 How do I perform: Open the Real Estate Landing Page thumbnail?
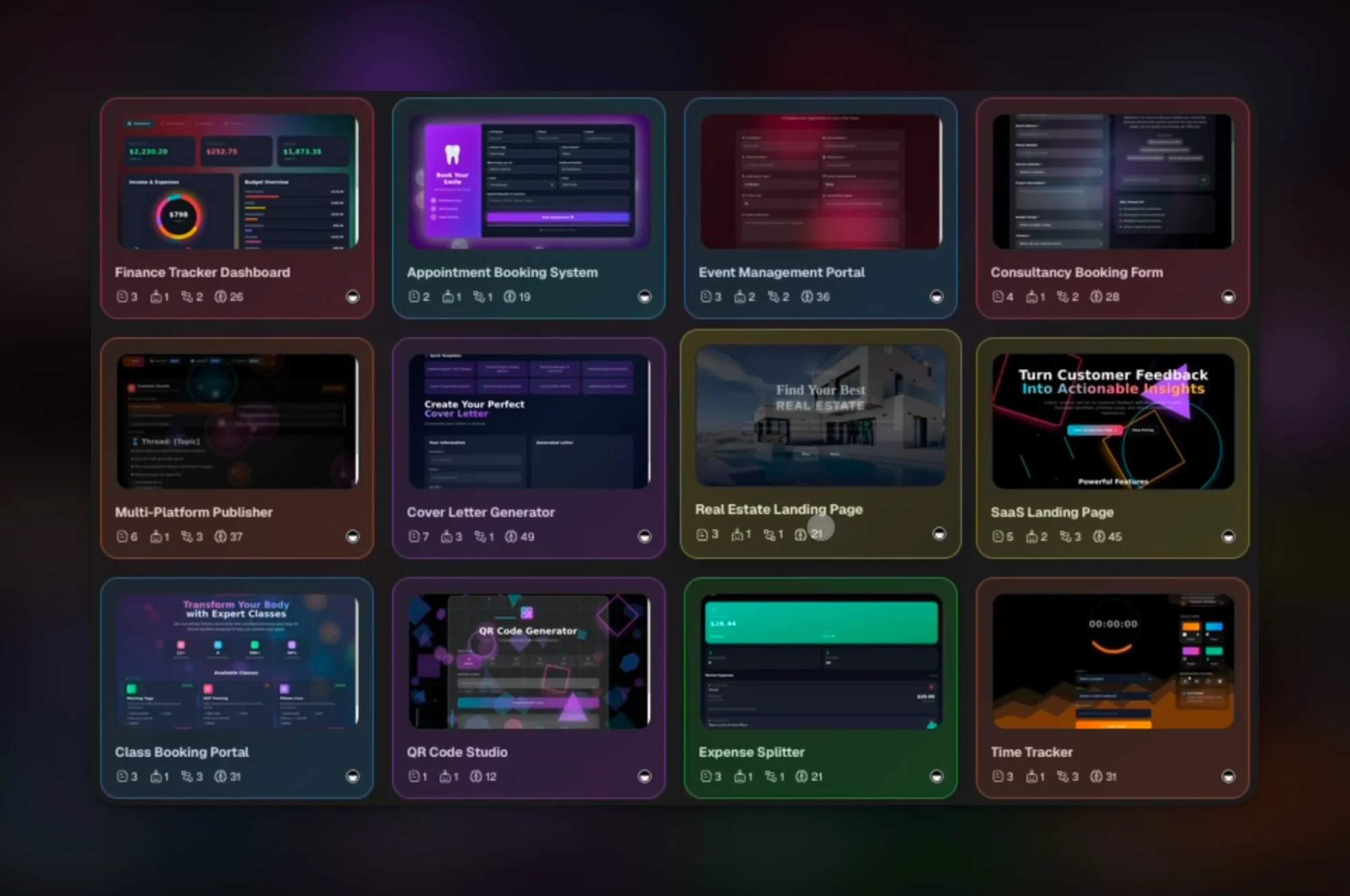tap(821, 416)
